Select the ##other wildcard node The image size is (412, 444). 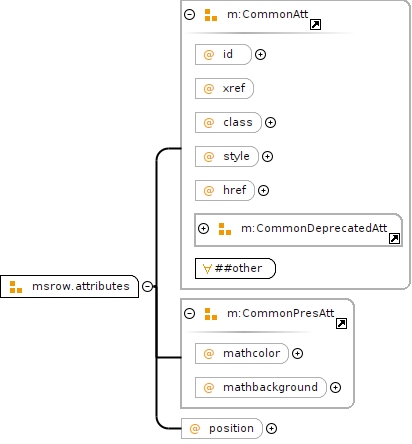[x=235, y=268]
